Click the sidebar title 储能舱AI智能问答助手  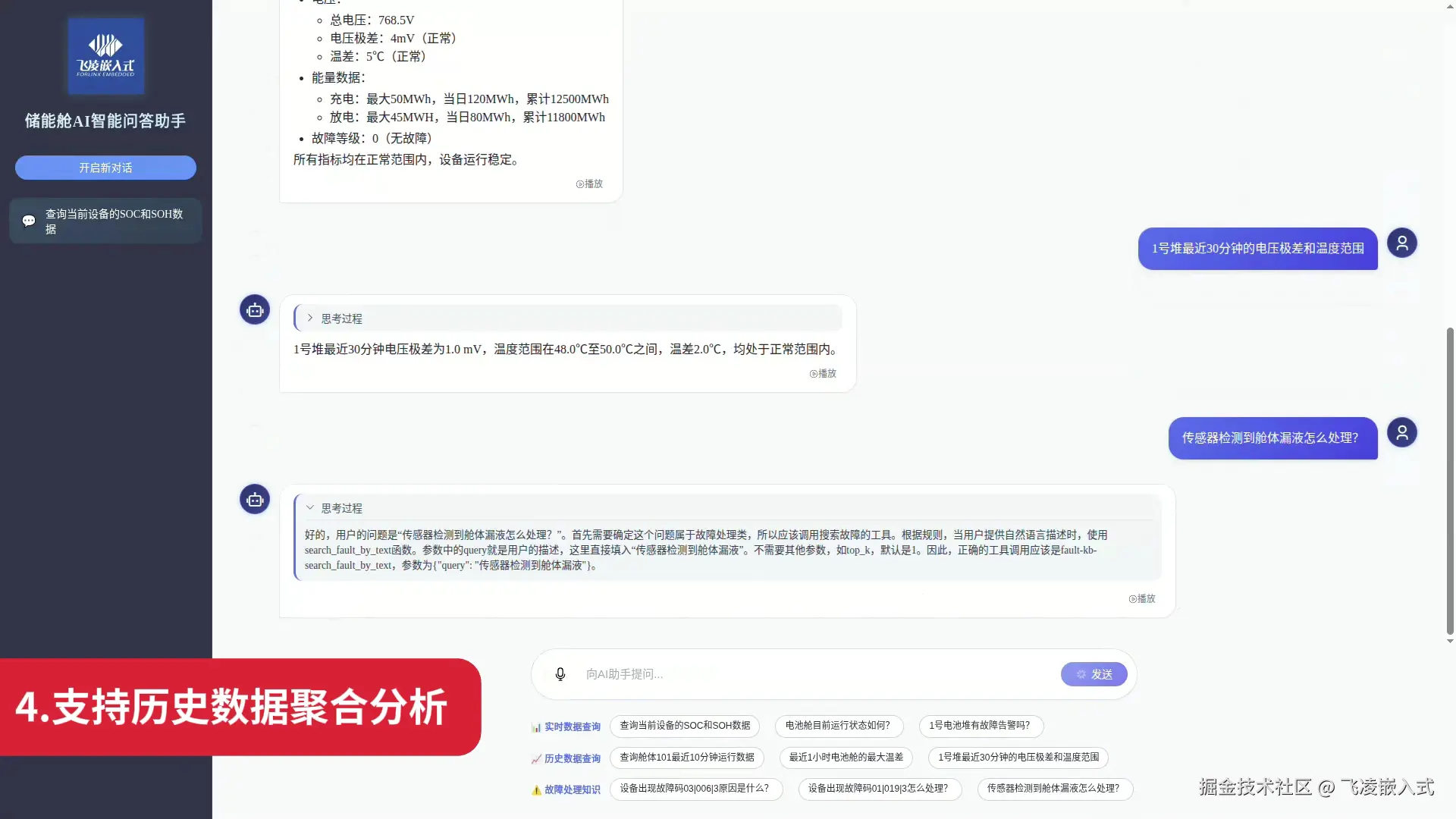tap(105, 121)
